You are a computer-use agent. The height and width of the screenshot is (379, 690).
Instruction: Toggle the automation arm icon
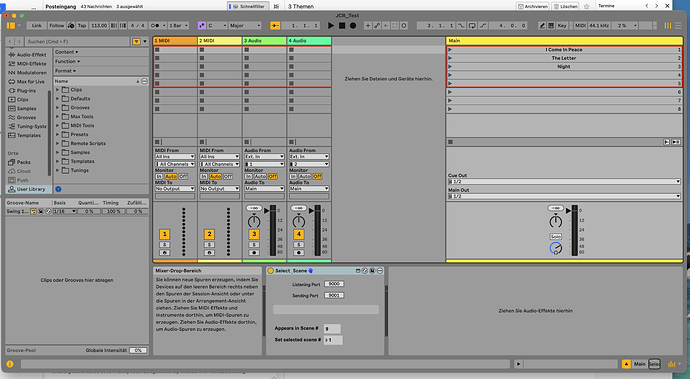tap(377, 26)
